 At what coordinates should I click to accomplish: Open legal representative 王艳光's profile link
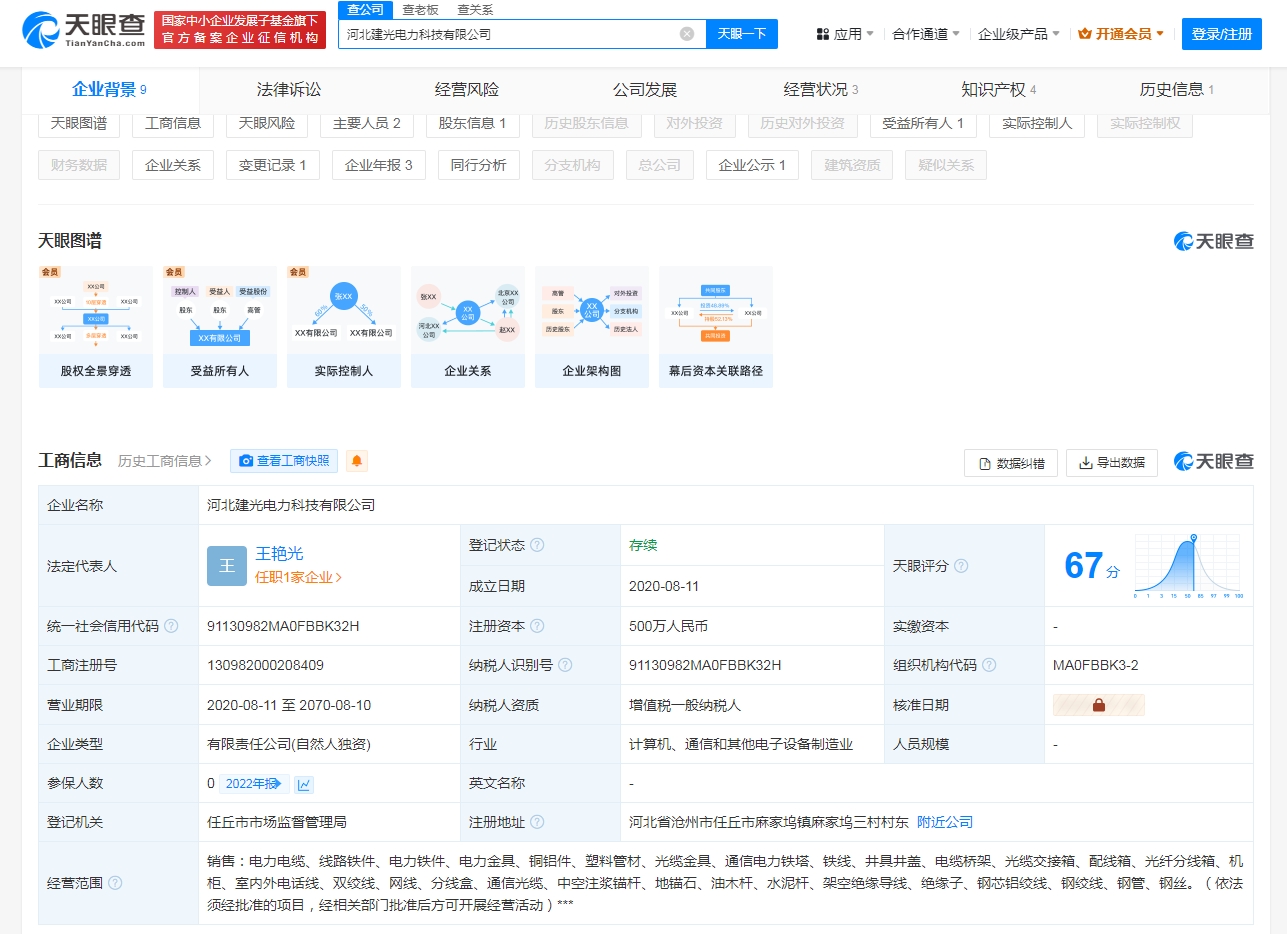(280, 554)
